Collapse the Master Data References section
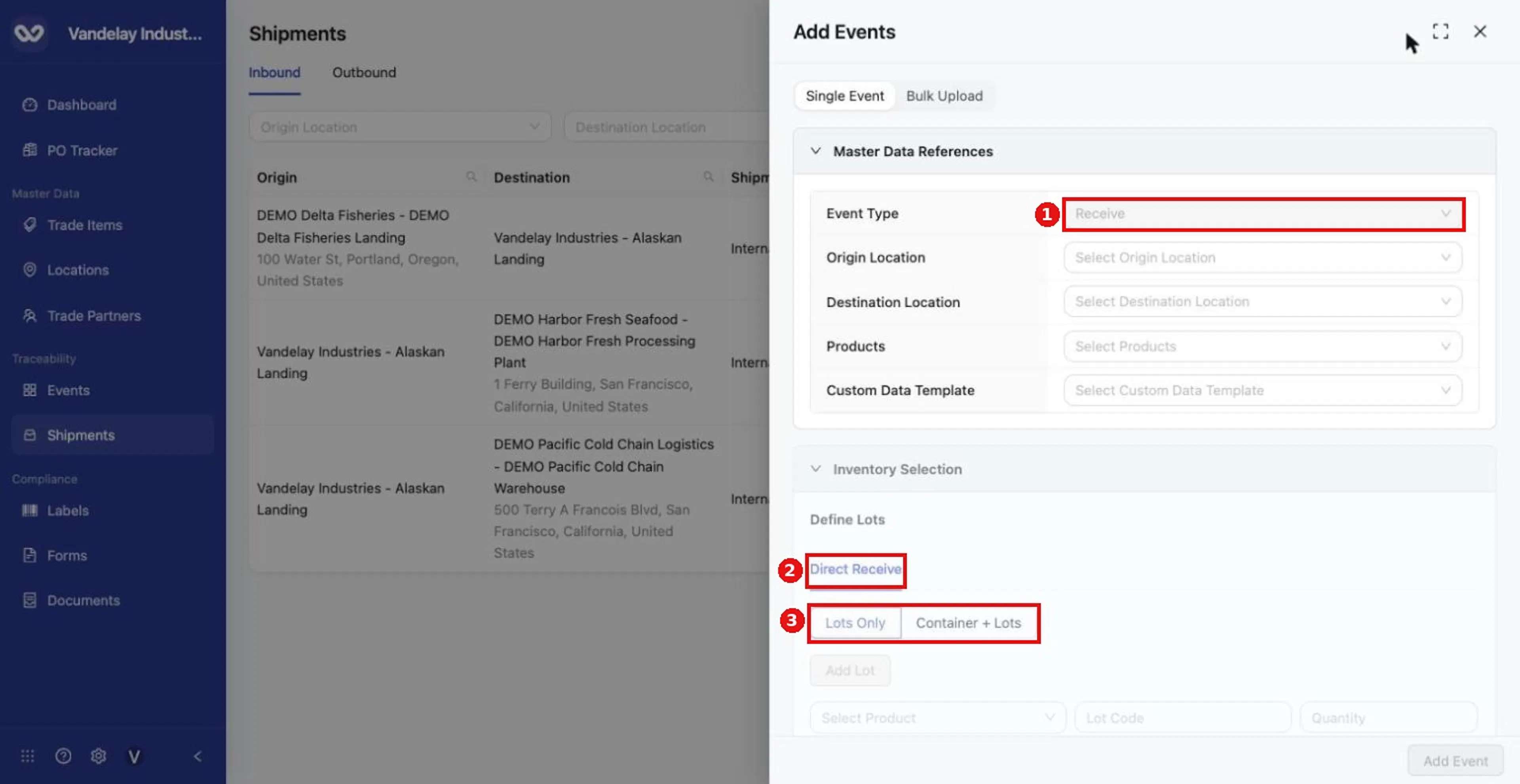The height and width of the screenshot is (784, 1520). 815,151
